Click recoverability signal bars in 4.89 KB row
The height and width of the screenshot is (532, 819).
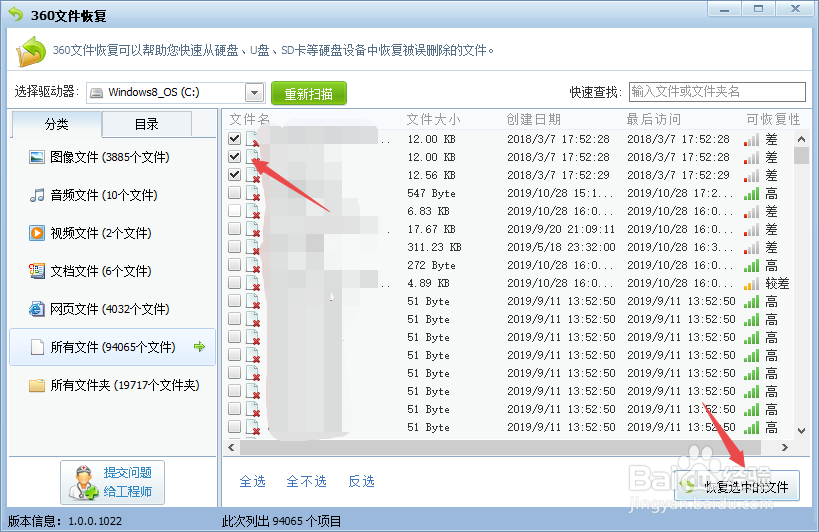[752, 283]
